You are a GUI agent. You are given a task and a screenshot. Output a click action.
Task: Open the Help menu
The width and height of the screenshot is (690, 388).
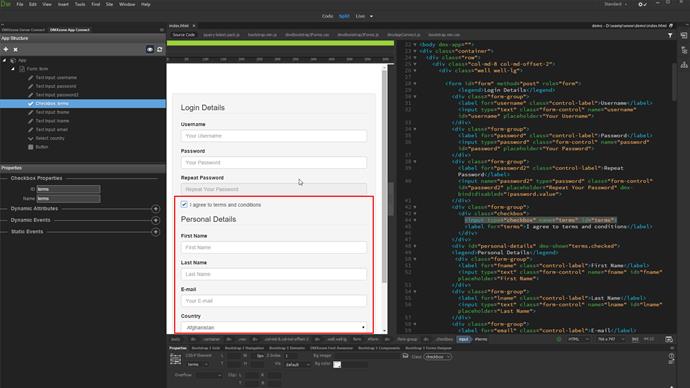tap(146, 4)
